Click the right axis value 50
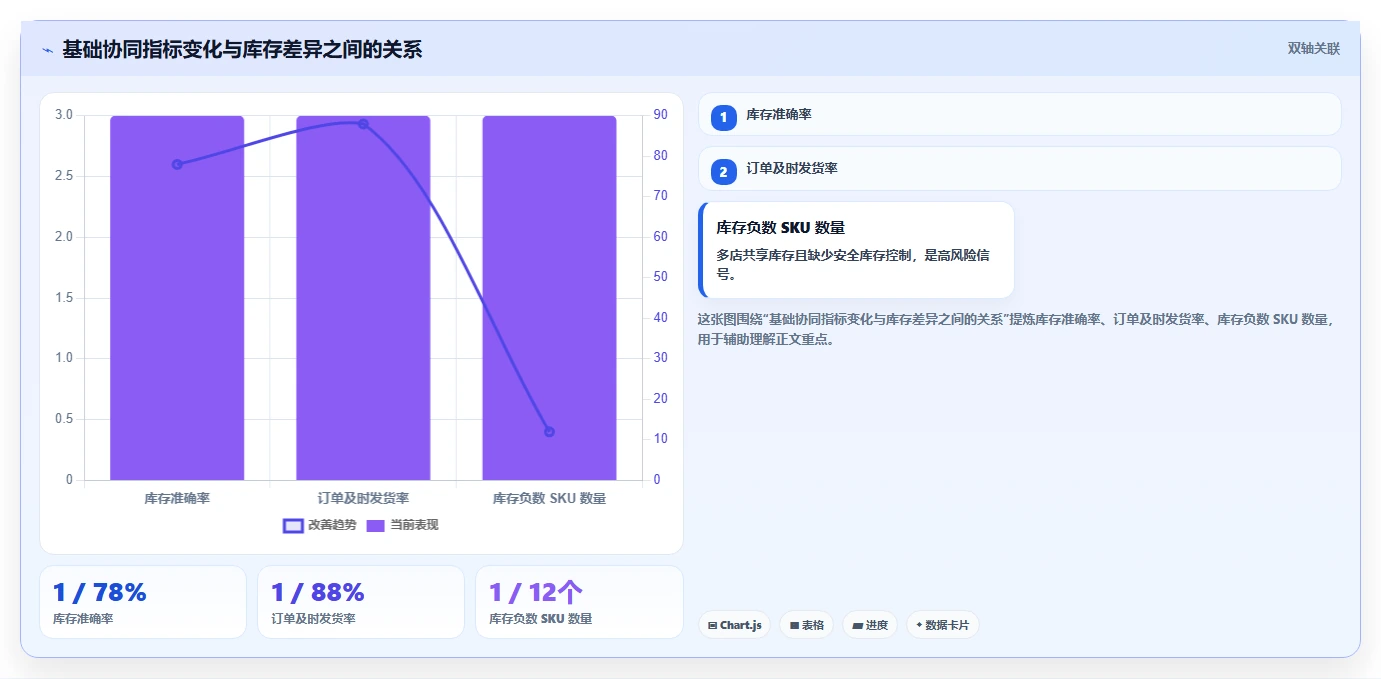The height and width of the screenshot is (679, 1381). pos(660,277)
